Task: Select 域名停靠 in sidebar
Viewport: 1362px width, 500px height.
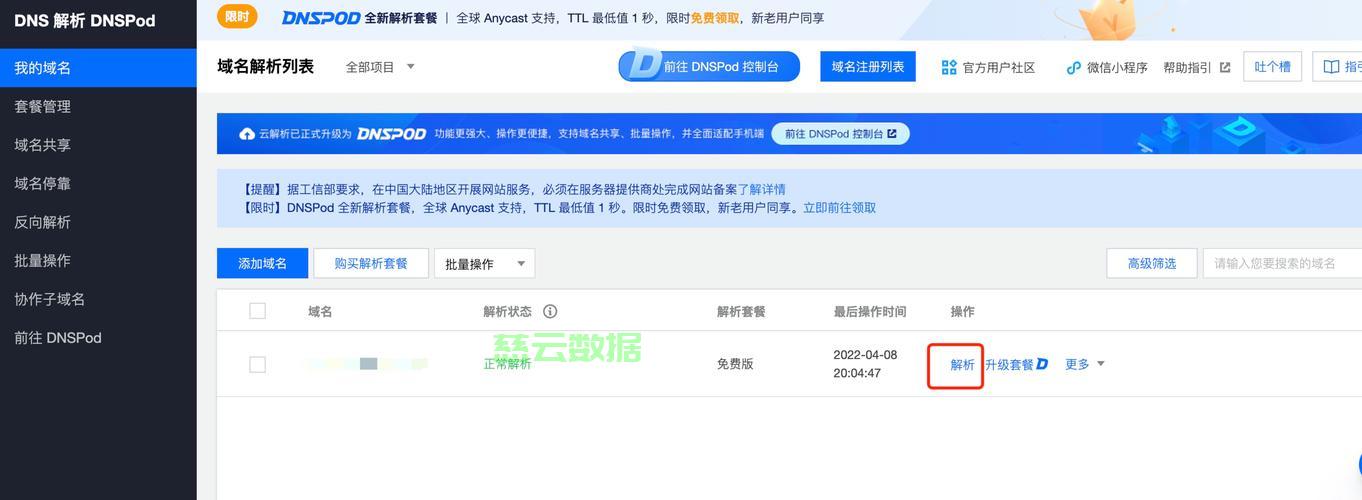Action: click(98, 183)
